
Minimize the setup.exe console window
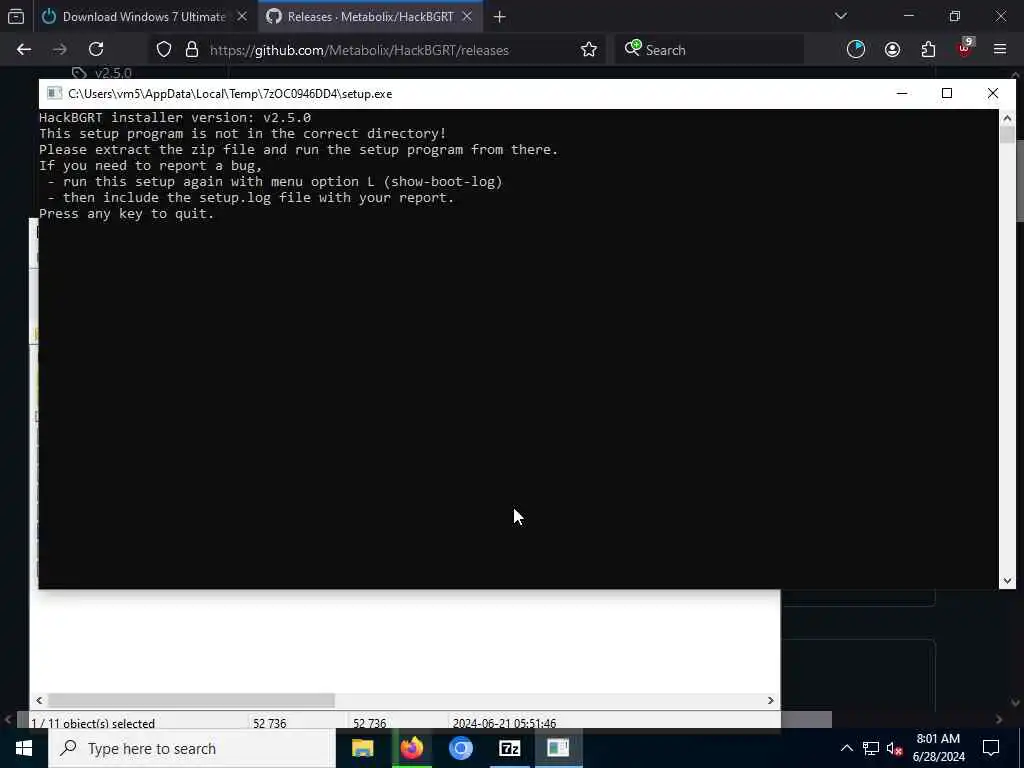click(x=902, y=93)
